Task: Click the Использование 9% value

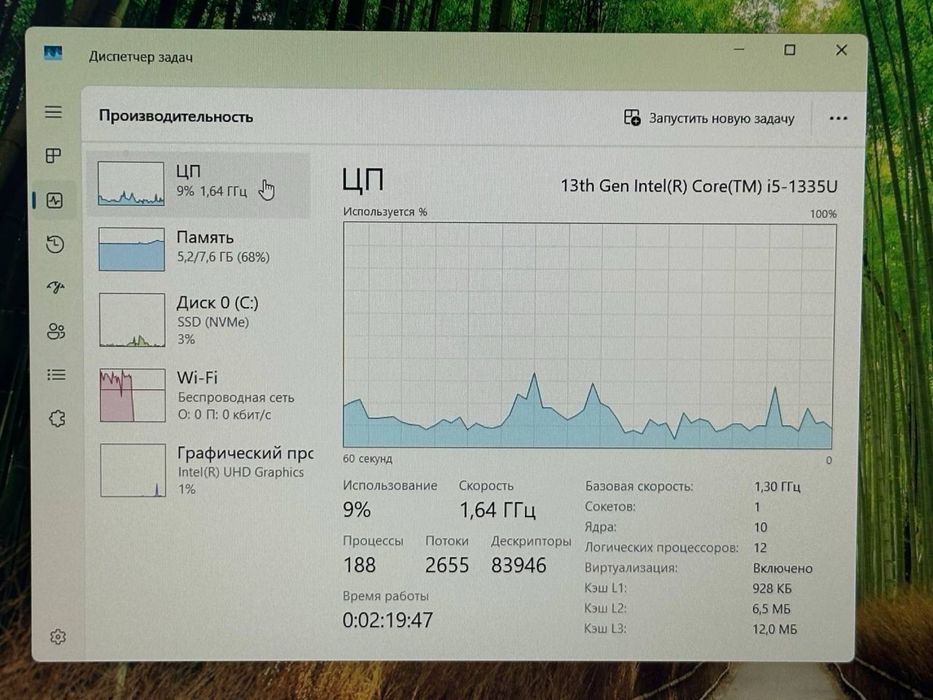Action: point(357,510)
